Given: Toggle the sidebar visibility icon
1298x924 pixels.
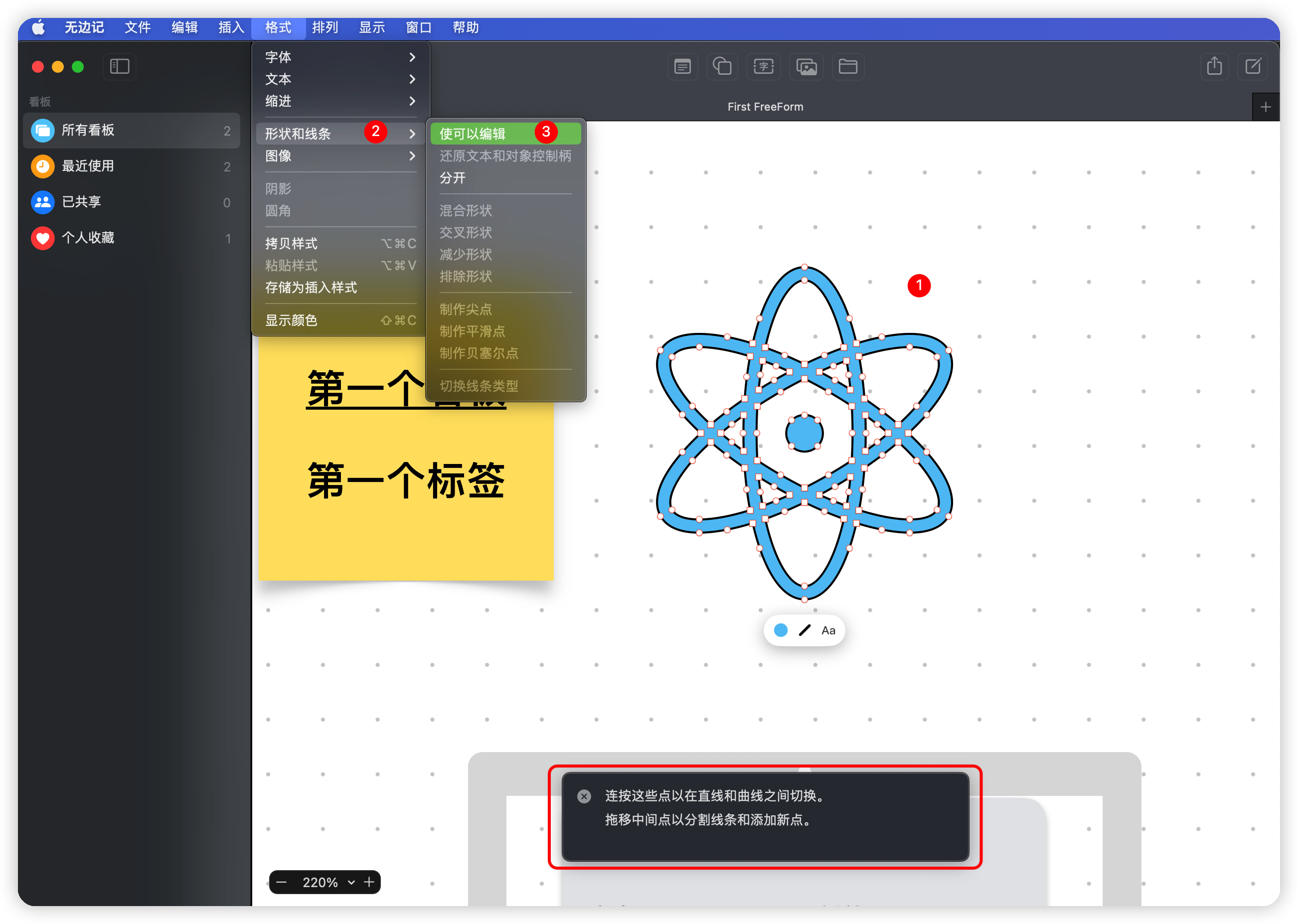Looking at the screenshot, I should pyautogui.click(x=120, y=67).
